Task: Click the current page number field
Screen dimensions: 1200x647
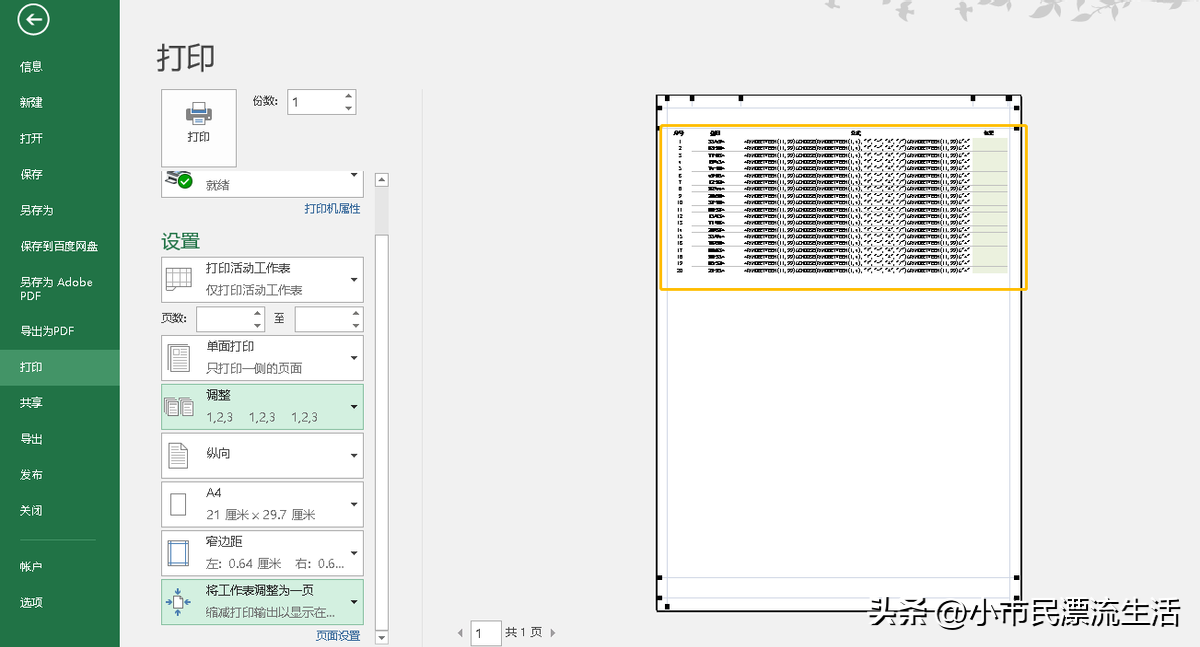Action: coord(486,633)
